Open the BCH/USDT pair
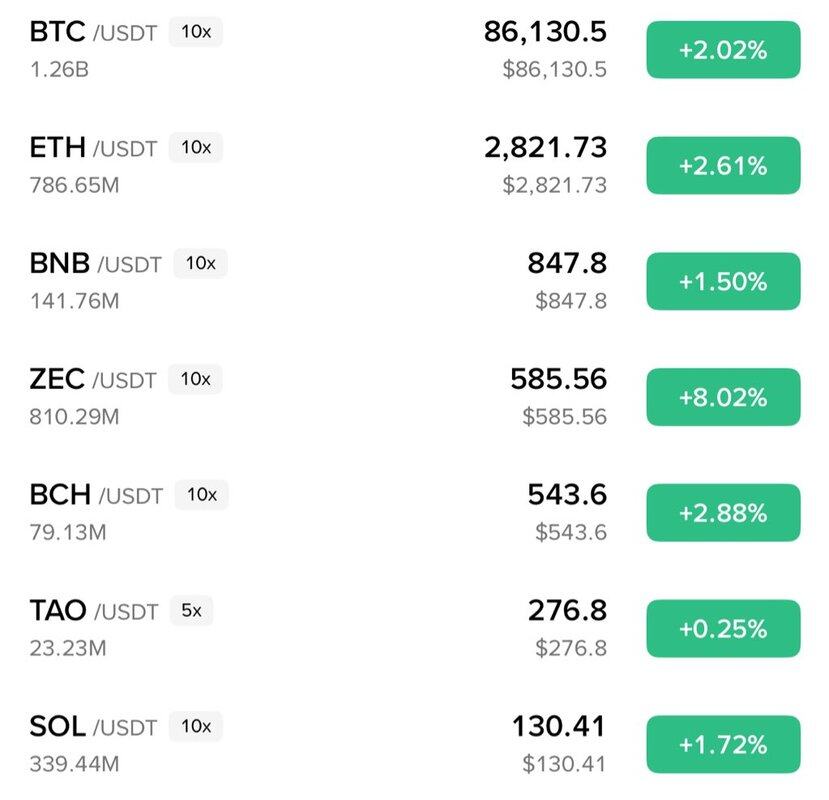 (95, 496)
